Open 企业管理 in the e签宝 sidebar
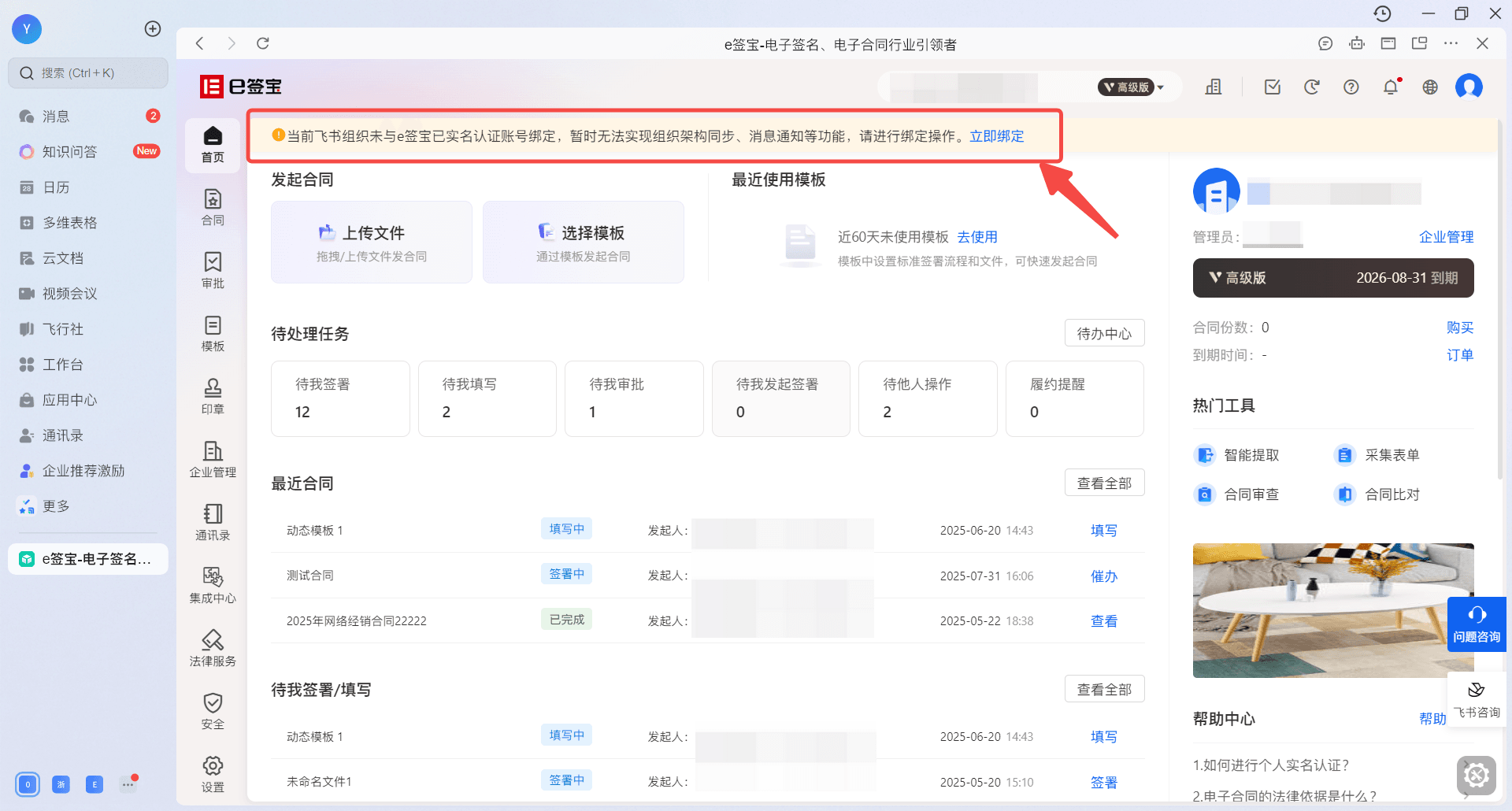Image resolution: width=1512 pixels, height=811 pixels. [x=213, y=459]
